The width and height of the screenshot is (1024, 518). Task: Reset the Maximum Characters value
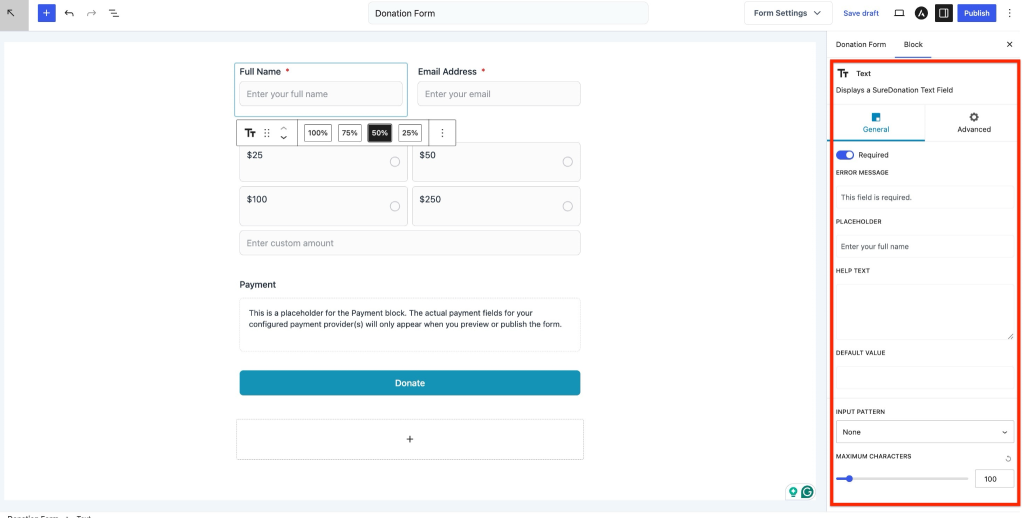(x=1008, y=459)
